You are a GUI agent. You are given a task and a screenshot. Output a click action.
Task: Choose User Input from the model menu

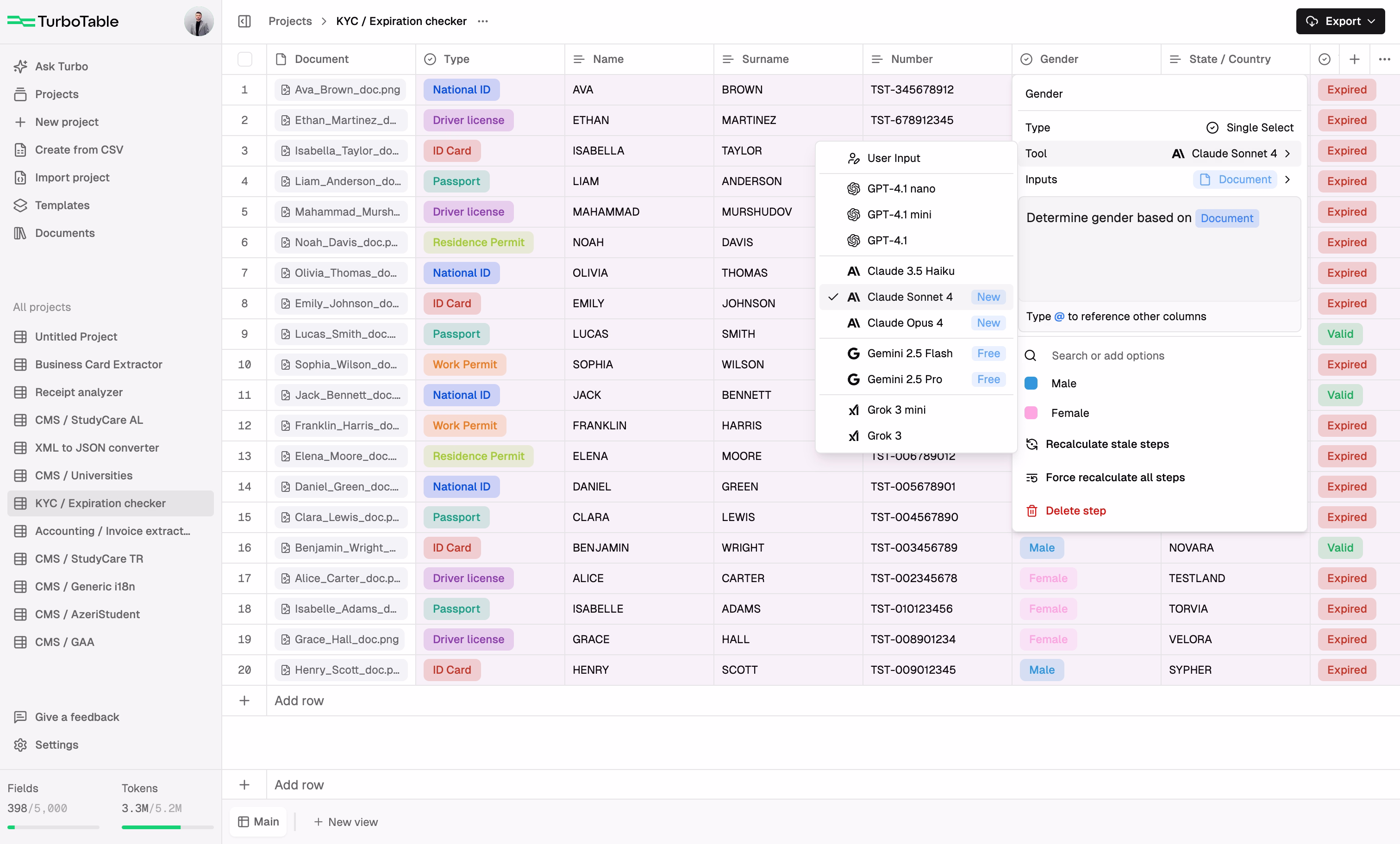(894, 158)
